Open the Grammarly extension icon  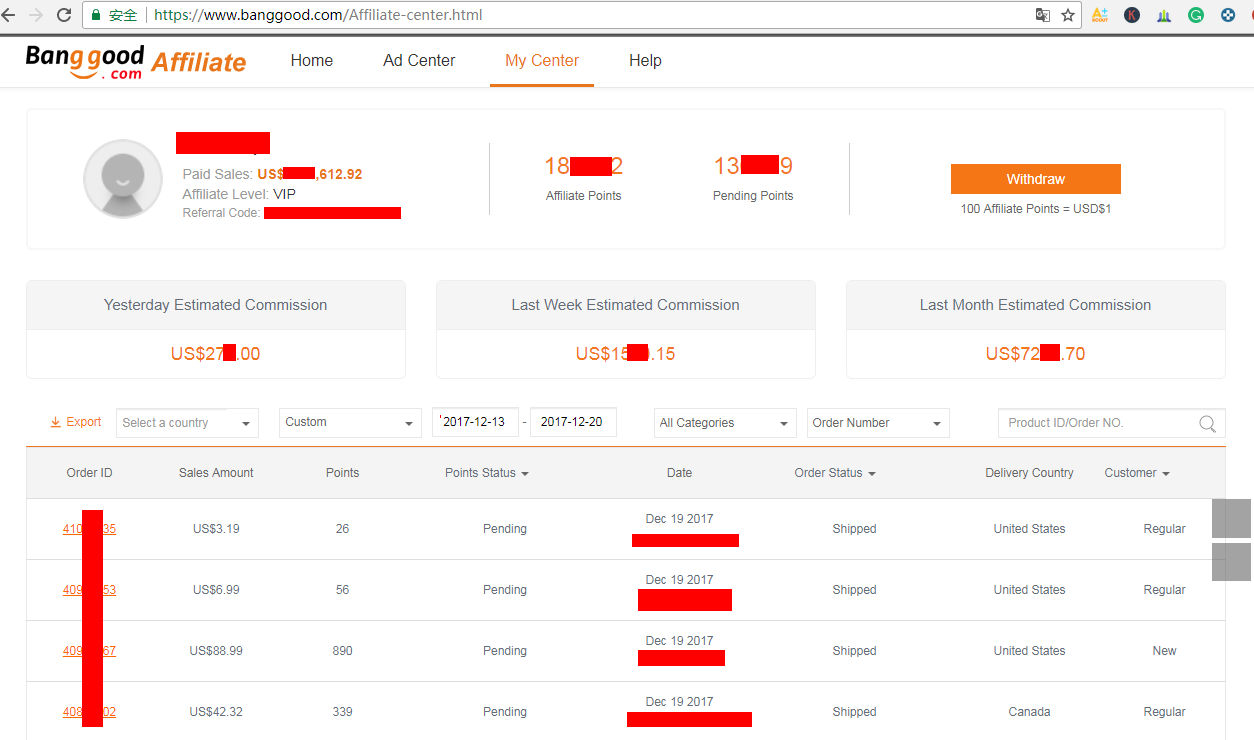1196,15
